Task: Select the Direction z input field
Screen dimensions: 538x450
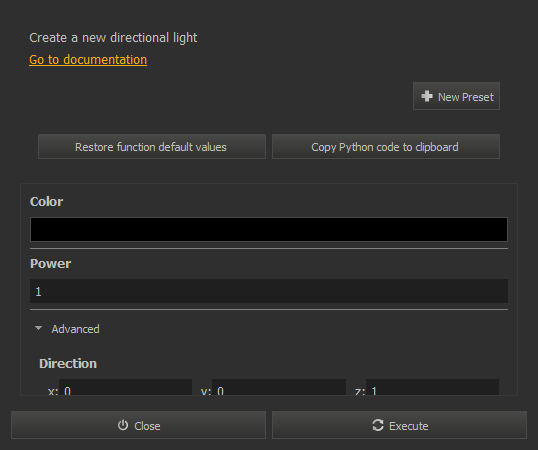Action: (432, 387)
